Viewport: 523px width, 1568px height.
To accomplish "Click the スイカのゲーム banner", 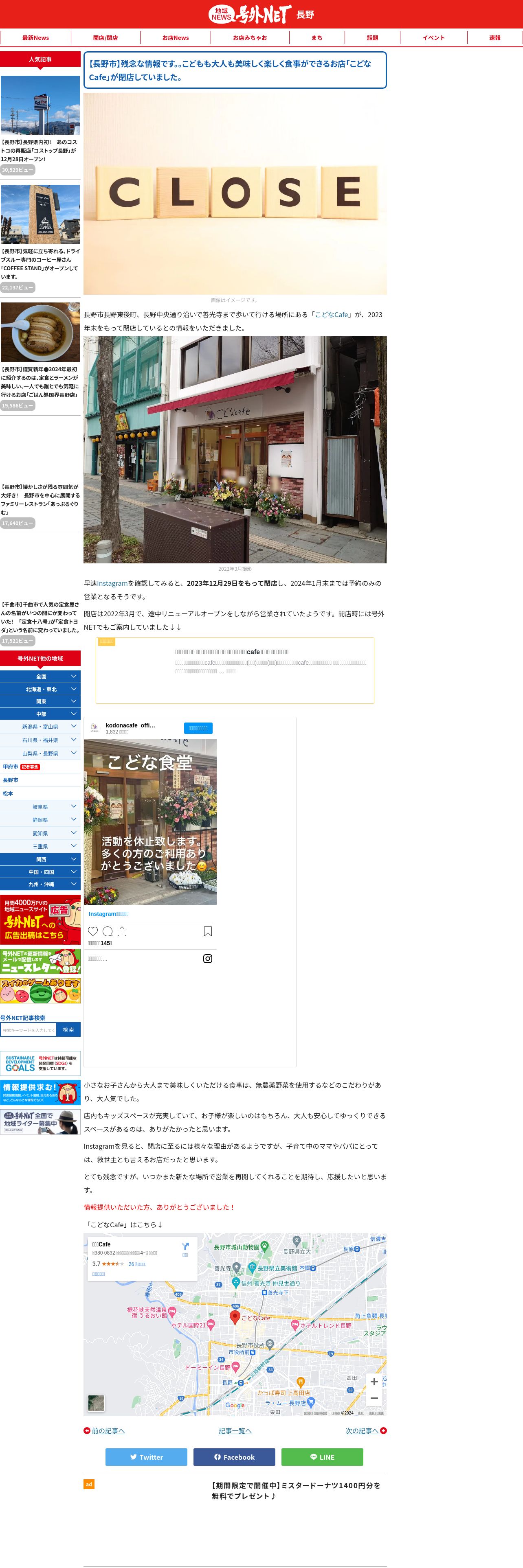I will (40, 990).
